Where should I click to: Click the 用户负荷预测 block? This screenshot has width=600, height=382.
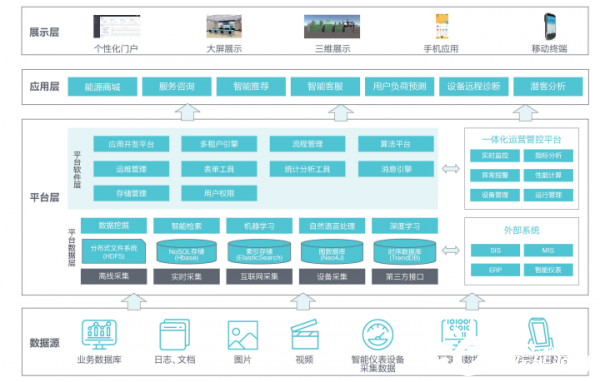click(x=399, y=87)
